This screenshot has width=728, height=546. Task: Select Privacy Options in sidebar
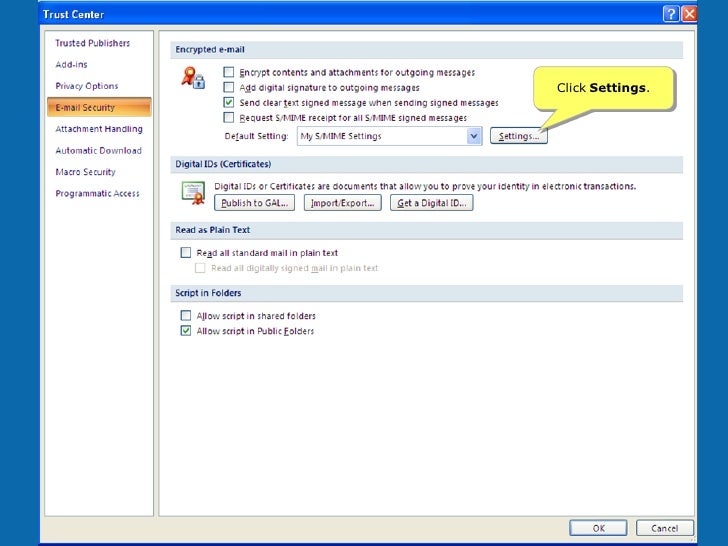(87, 86)
